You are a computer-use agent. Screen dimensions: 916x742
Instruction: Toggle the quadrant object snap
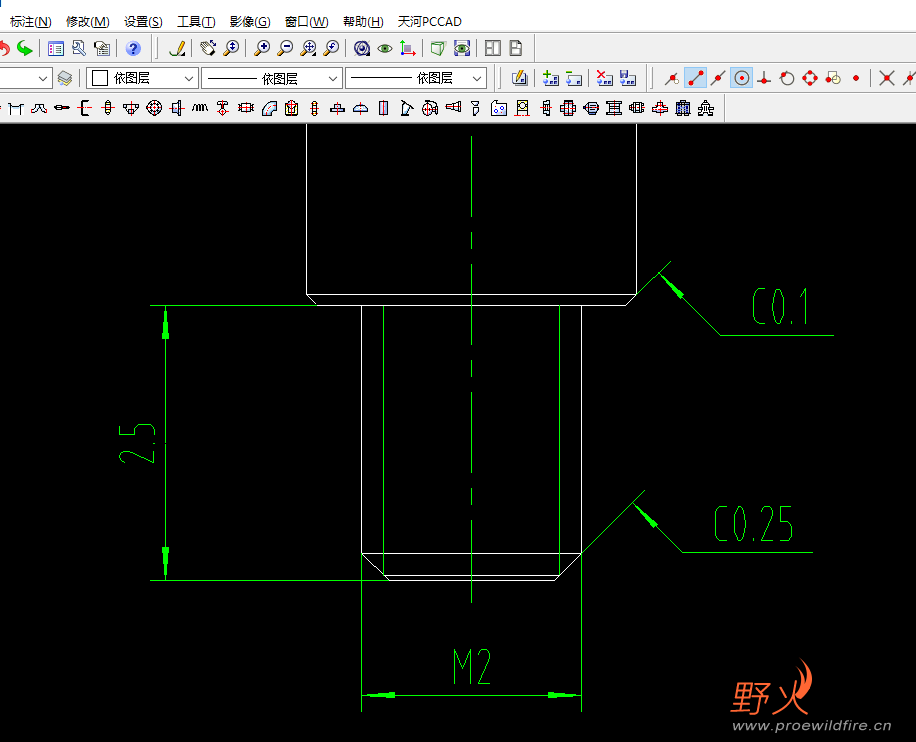tap(810, 78)
